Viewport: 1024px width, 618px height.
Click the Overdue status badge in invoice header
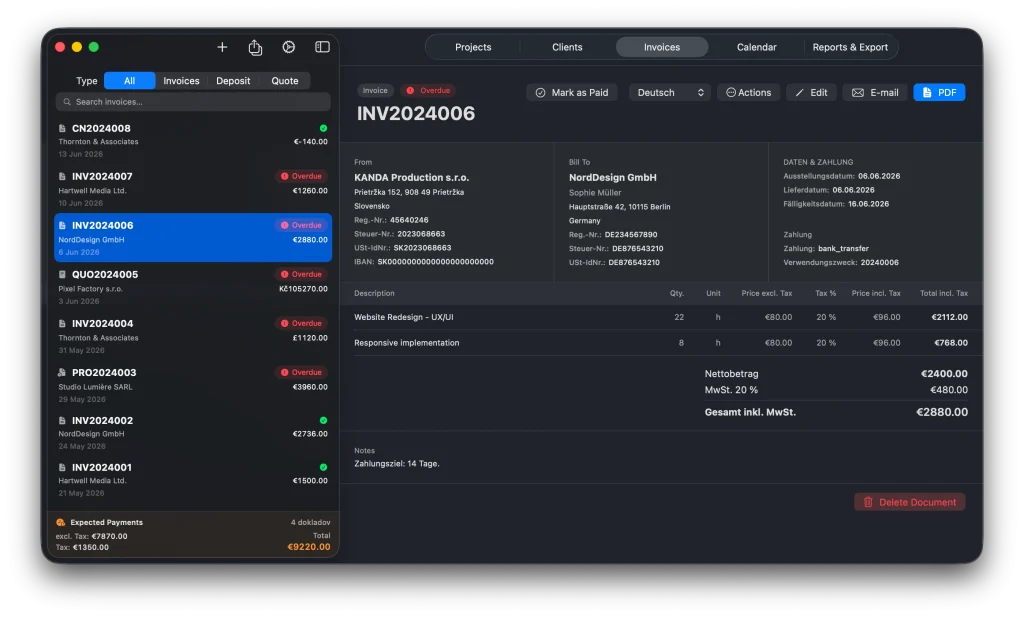click(x=428, y=91)
